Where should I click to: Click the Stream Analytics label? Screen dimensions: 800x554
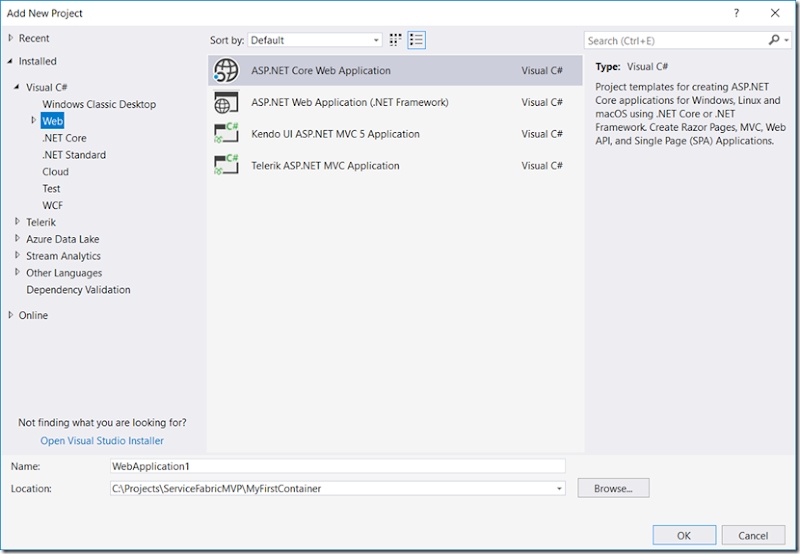[x=63, y=256]
